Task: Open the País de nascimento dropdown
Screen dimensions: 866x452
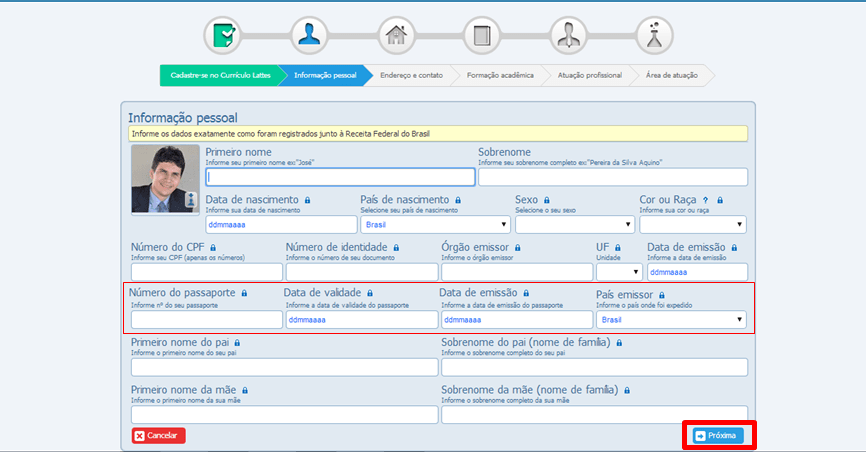Action: click(x=435, y=225)
